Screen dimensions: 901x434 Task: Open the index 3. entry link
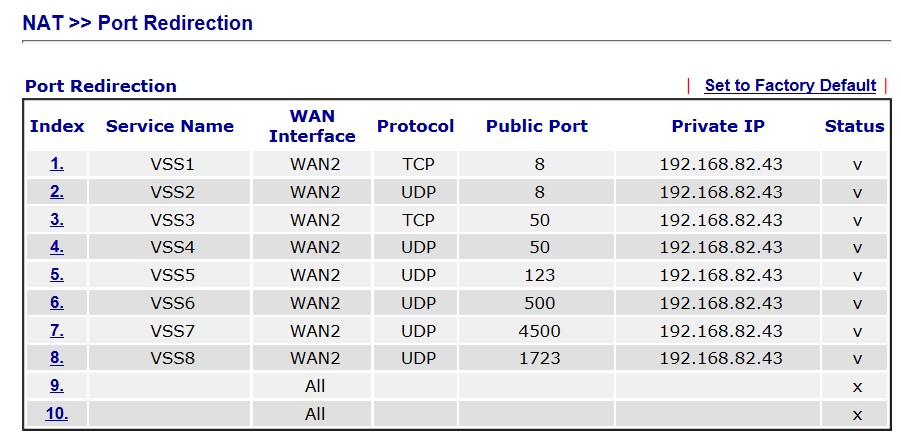pyautogui.click(x=57, y=220)
